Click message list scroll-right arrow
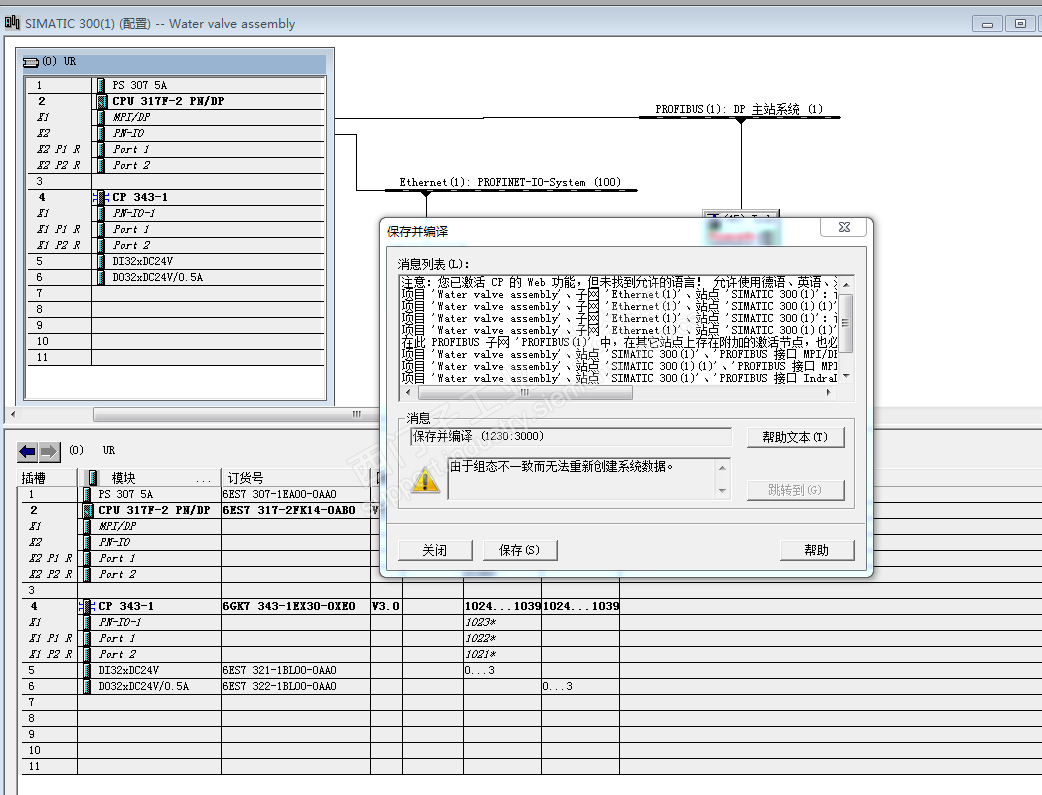This screenshot has width=1042, height=795. 828,393
